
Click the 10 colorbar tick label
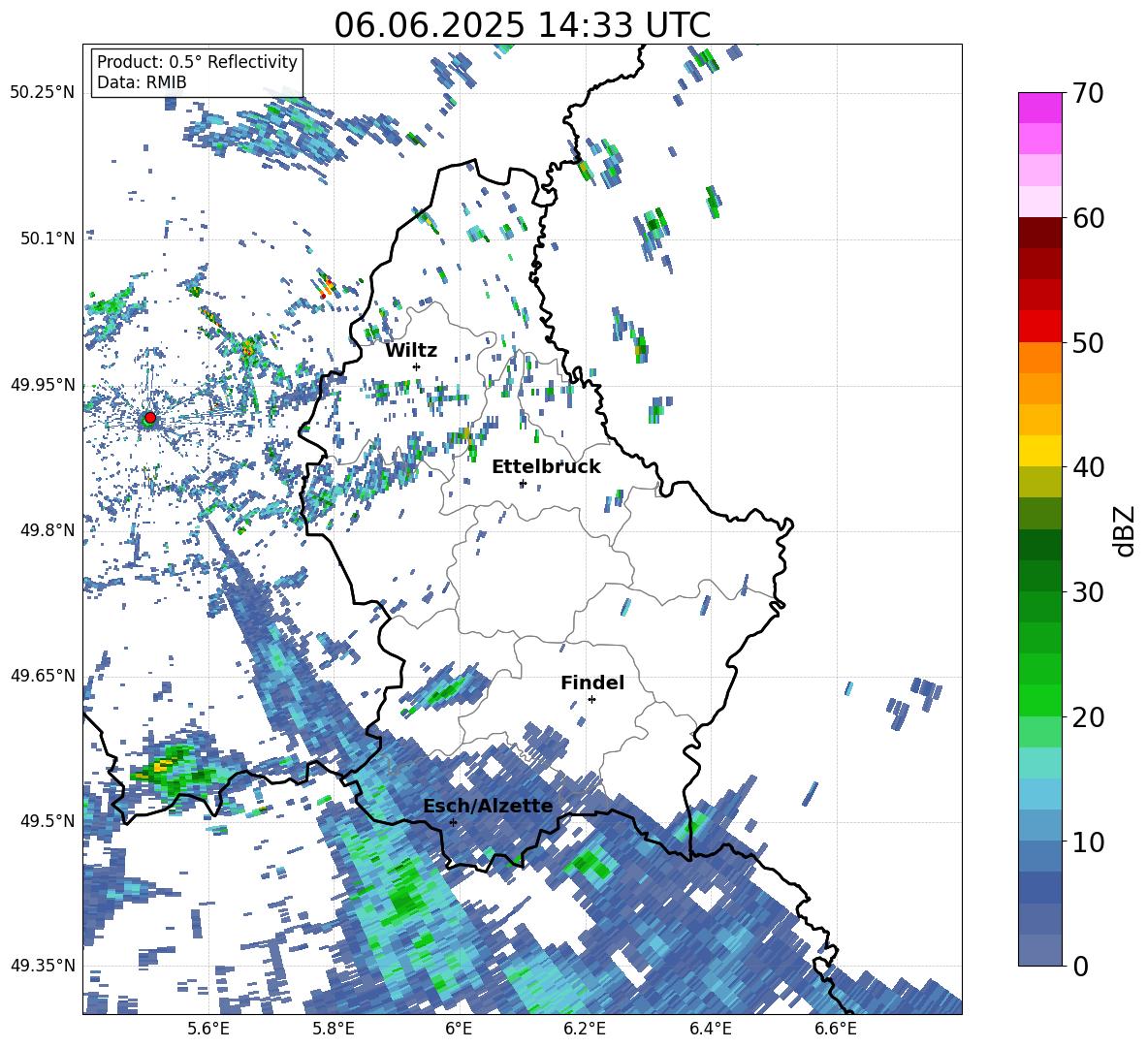(x=1088, y=842)
